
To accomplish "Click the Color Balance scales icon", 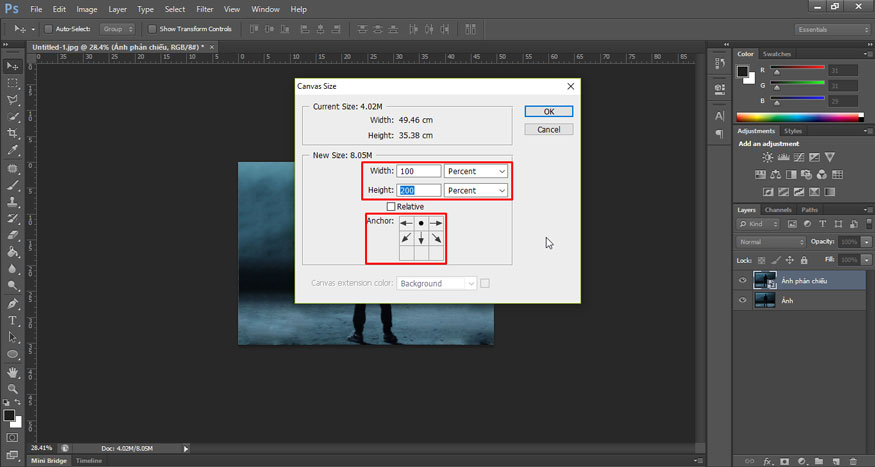I will [776, 175].
